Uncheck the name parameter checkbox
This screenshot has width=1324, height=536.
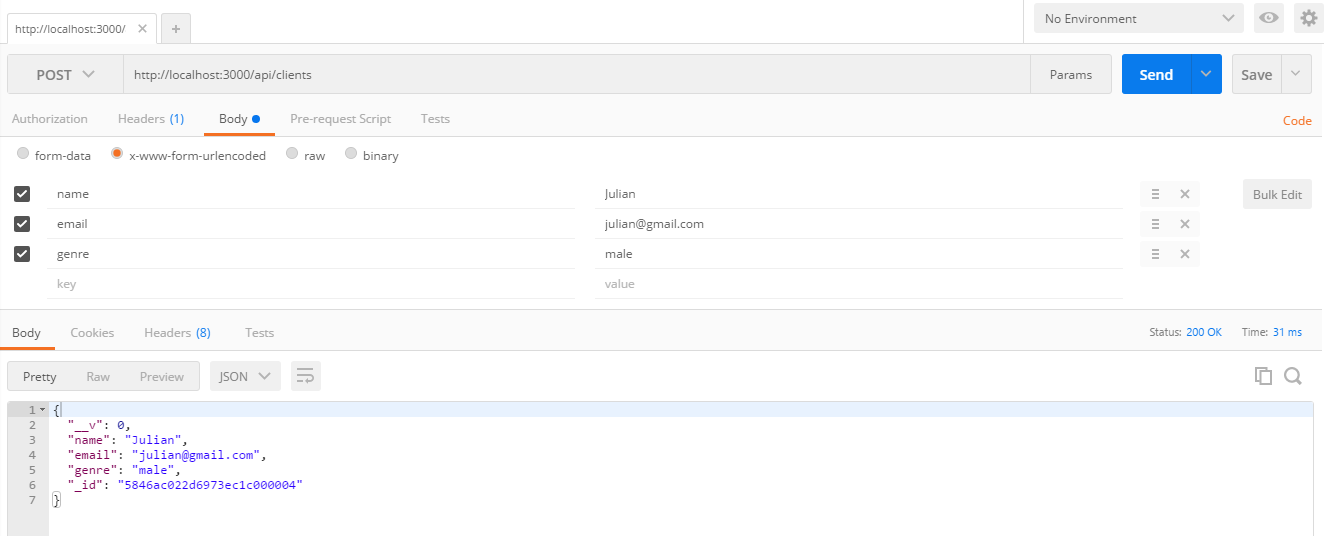22,194
